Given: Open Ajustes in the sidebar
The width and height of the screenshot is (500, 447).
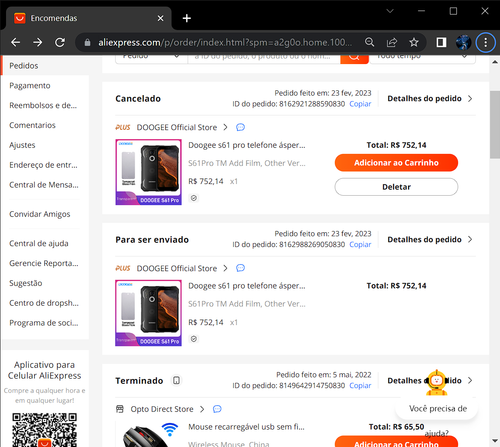Looking at the screenshot, I should [22, 145].
